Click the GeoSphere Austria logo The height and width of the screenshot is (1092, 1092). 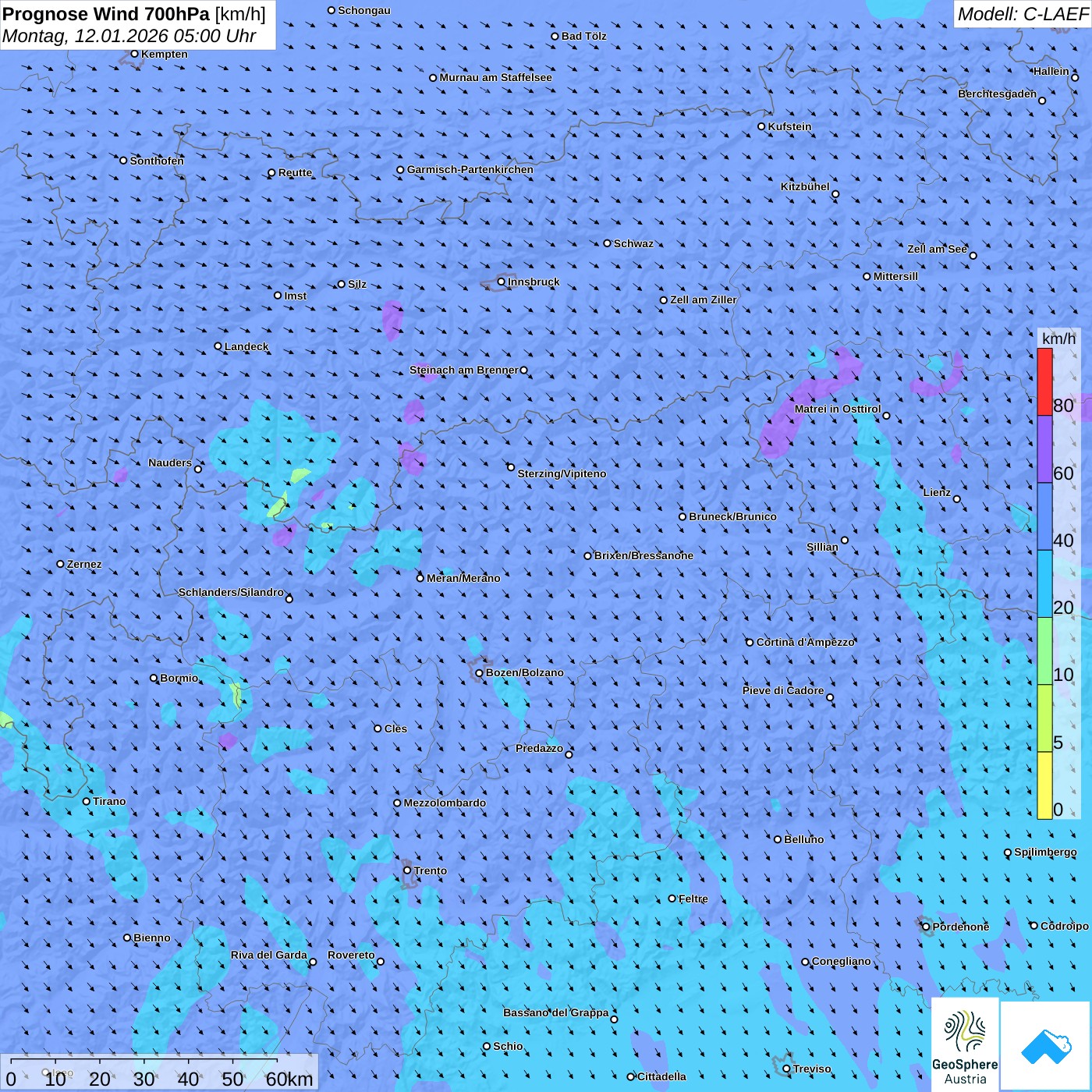[965, 1044]
